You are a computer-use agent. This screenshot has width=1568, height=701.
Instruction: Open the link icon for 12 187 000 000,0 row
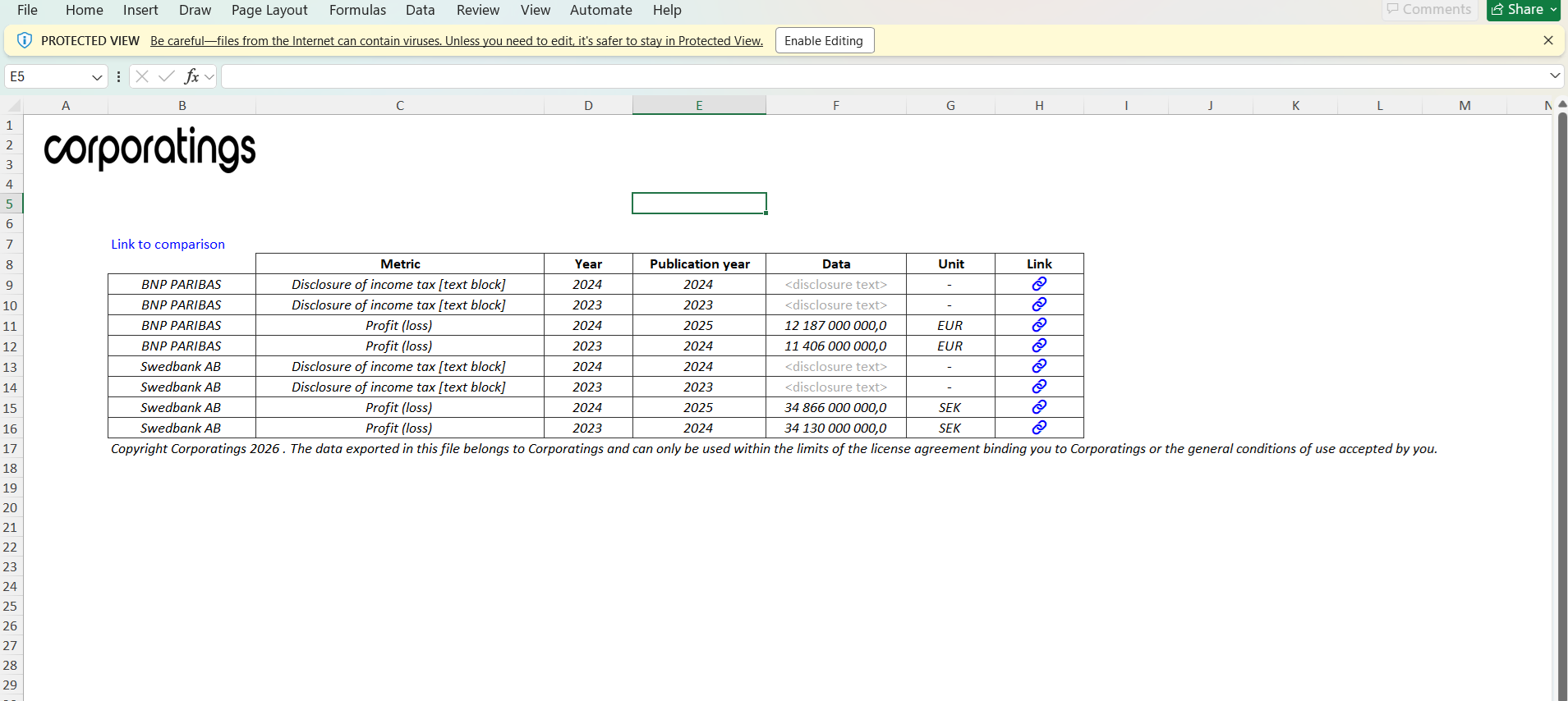coord(1039,325)
